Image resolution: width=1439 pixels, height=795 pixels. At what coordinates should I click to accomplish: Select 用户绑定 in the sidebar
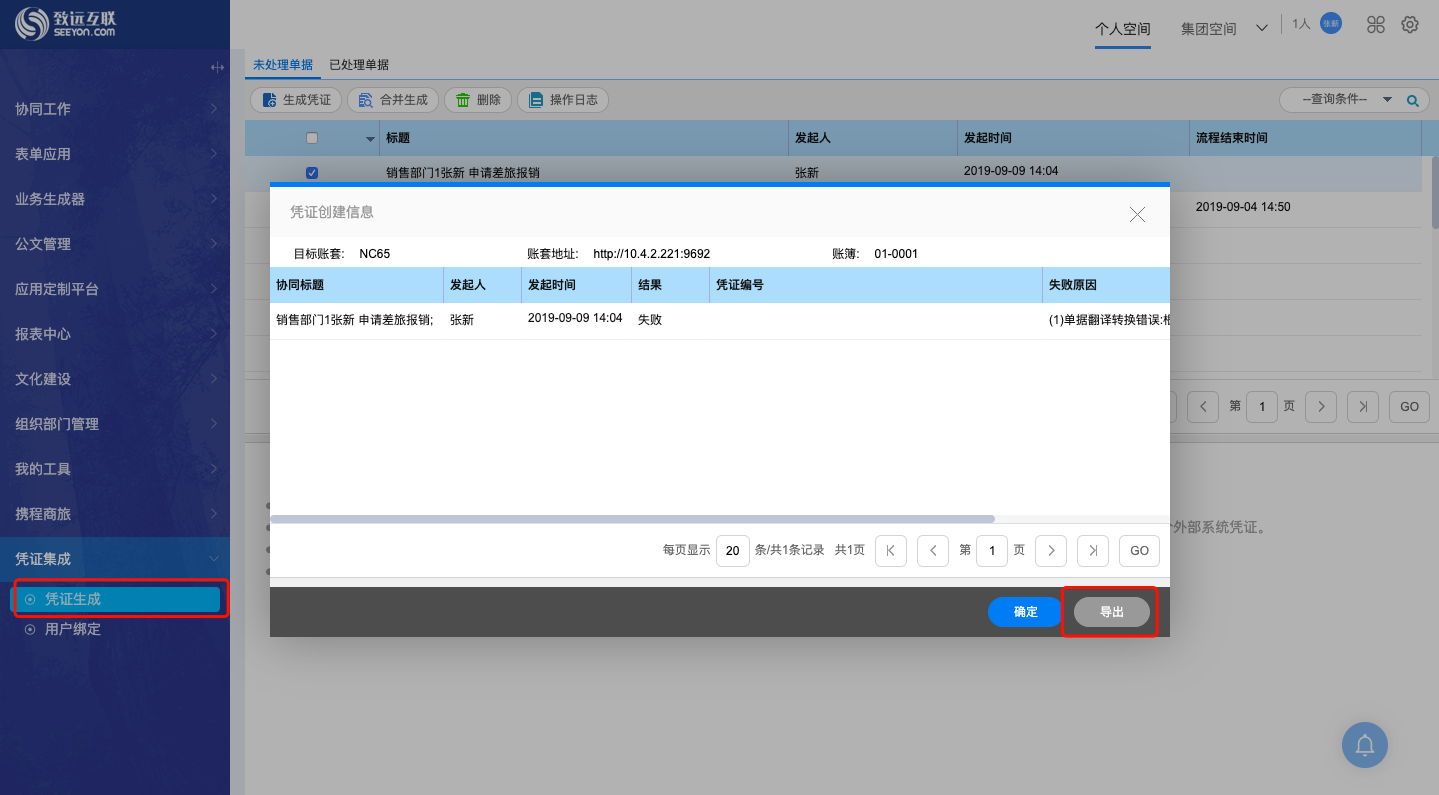[72, 629]
